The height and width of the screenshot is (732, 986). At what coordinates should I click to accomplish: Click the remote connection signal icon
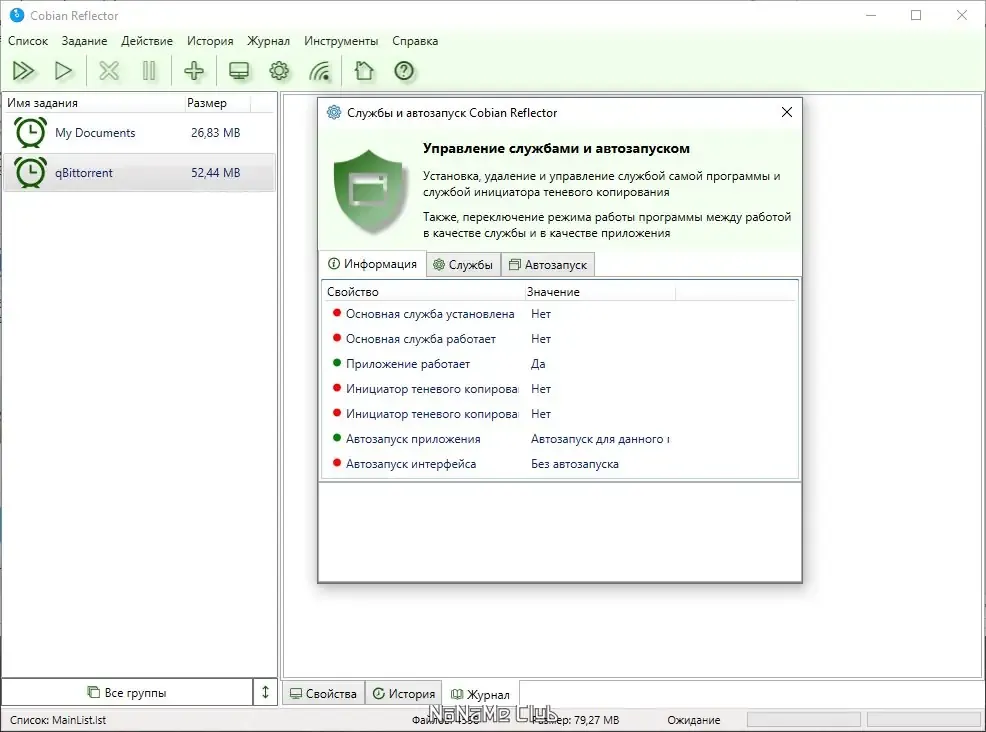click(319, 71)
